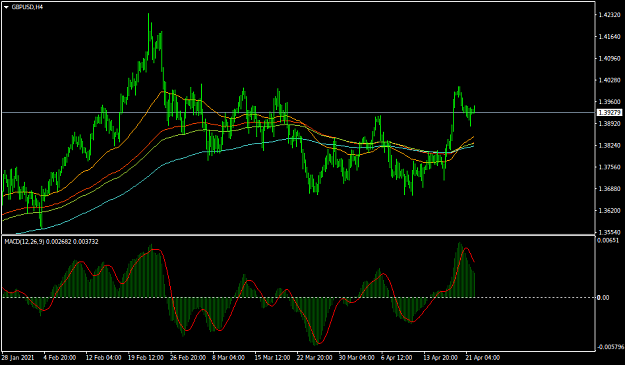The width and height of the screenshot is (625, 365).
Task: Select the 22 Mar 20:00 time label
Action: 314,358
